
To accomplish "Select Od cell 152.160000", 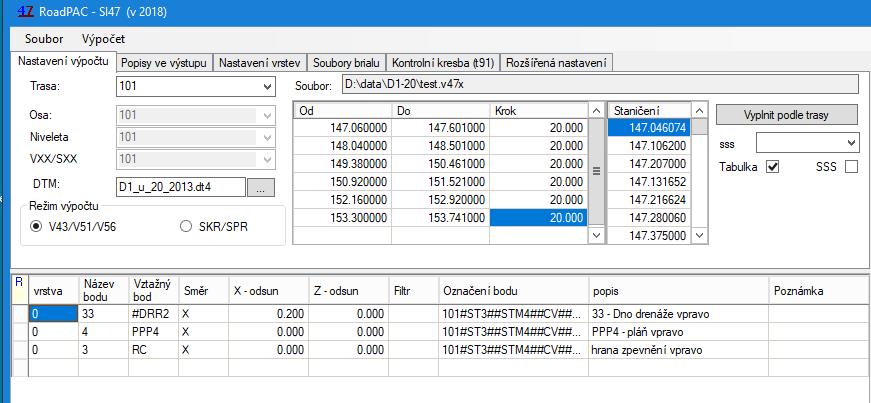I will pos(342,199).
